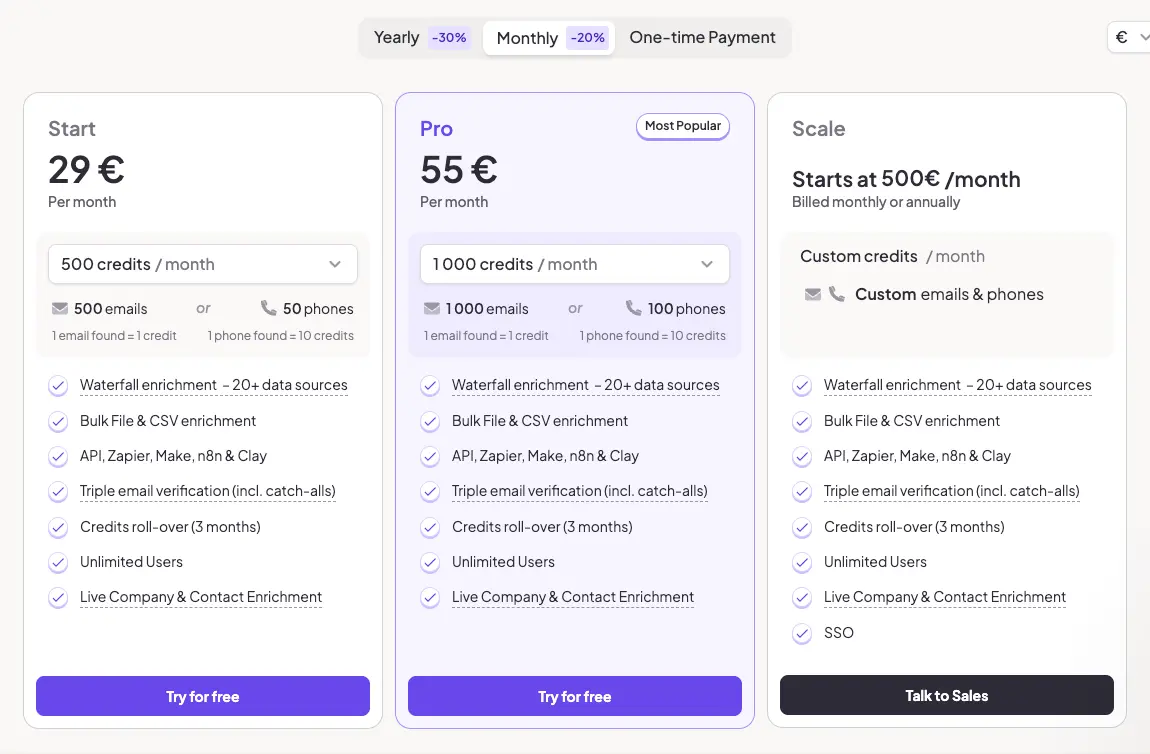Click the Most Popular badge
The image size is (1150, 754).
[683, 126]
